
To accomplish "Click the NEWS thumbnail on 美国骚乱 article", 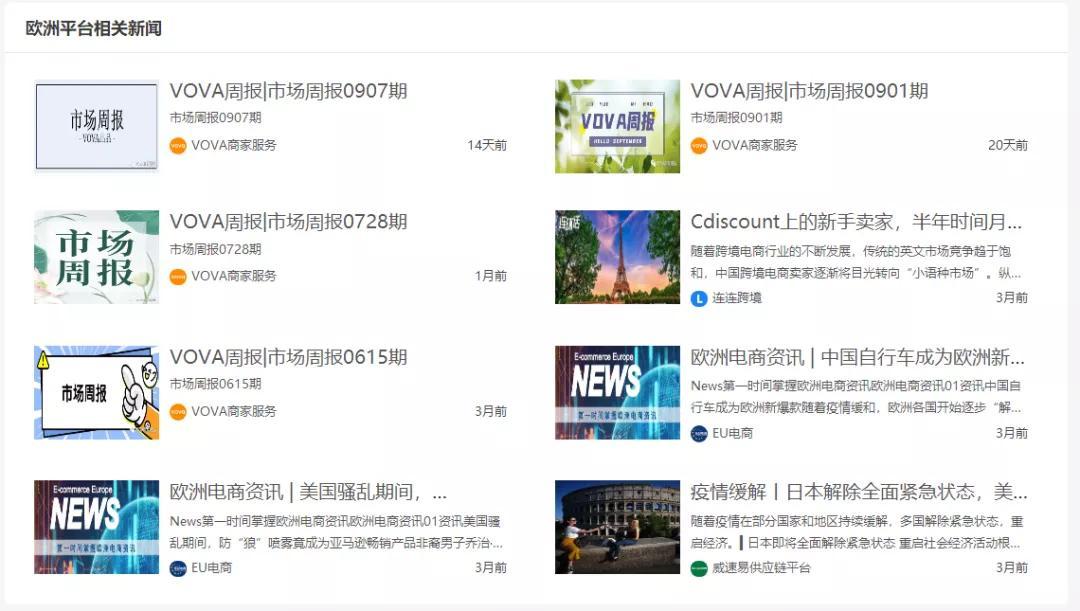I will click(x=95, y=526).
